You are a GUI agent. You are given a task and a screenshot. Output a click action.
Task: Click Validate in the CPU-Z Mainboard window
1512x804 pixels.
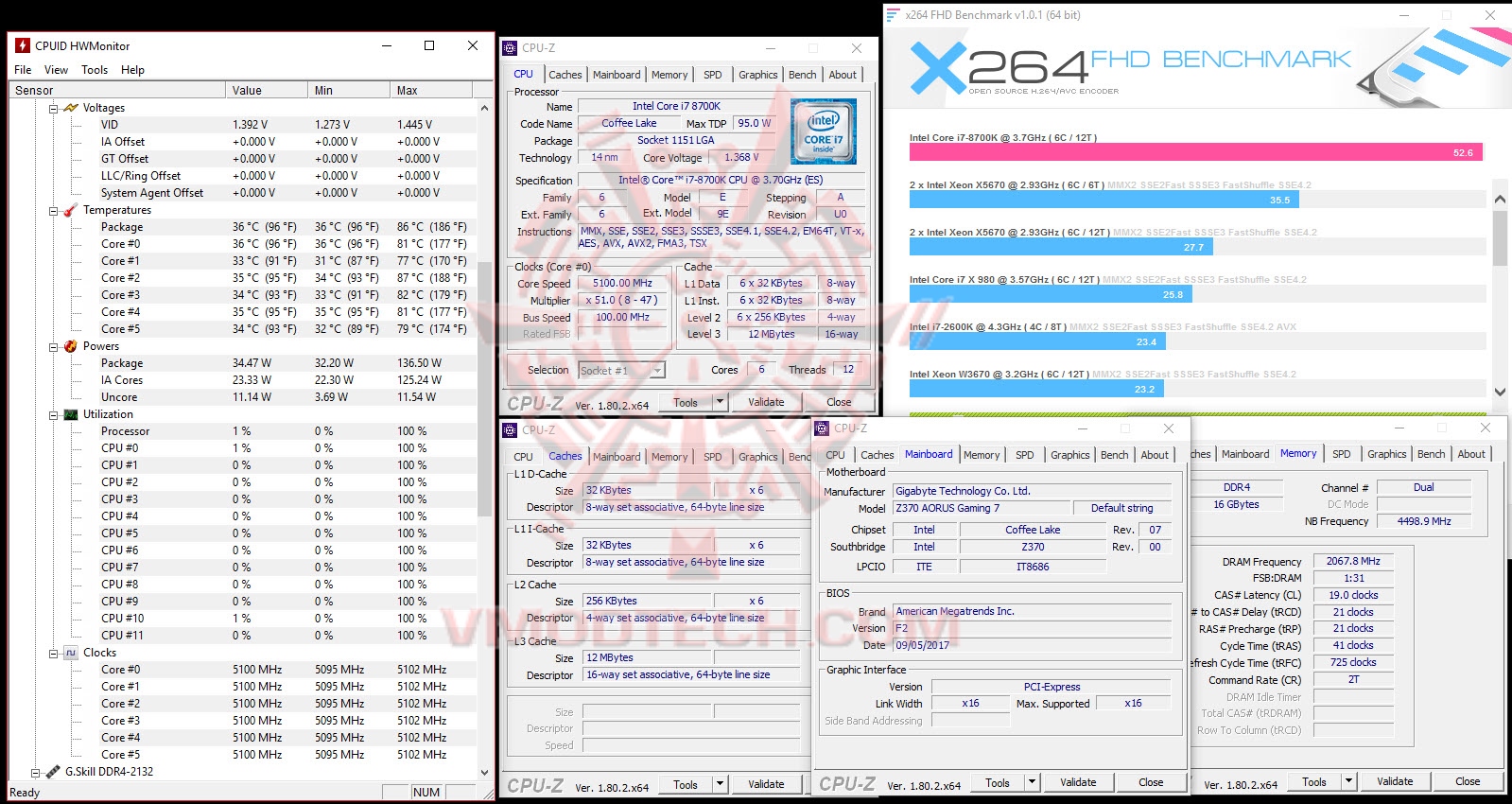(x=1078, y=782)
